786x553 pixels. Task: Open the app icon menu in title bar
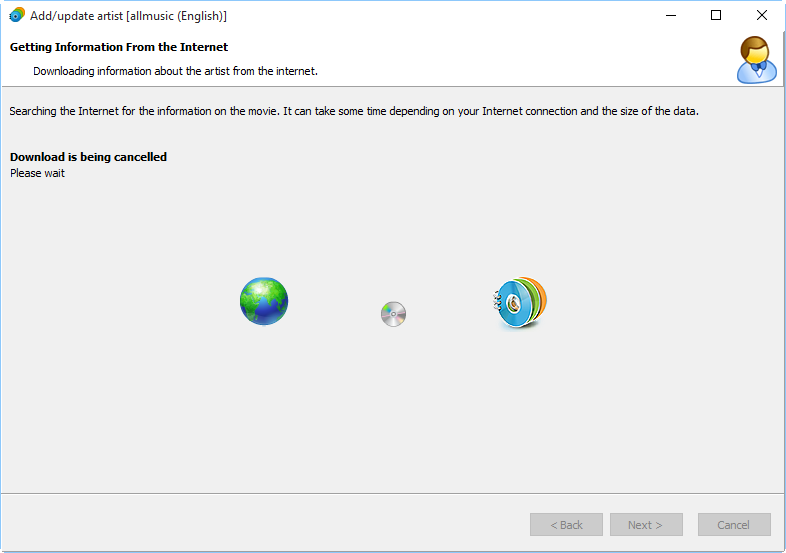(x=17, y=16)
